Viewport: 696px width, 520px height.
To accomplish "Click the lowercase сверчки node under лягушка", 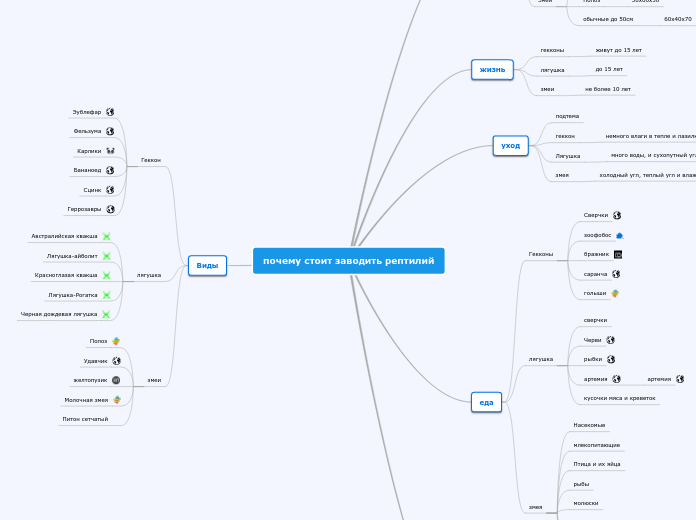I will [x=595, y=320].
